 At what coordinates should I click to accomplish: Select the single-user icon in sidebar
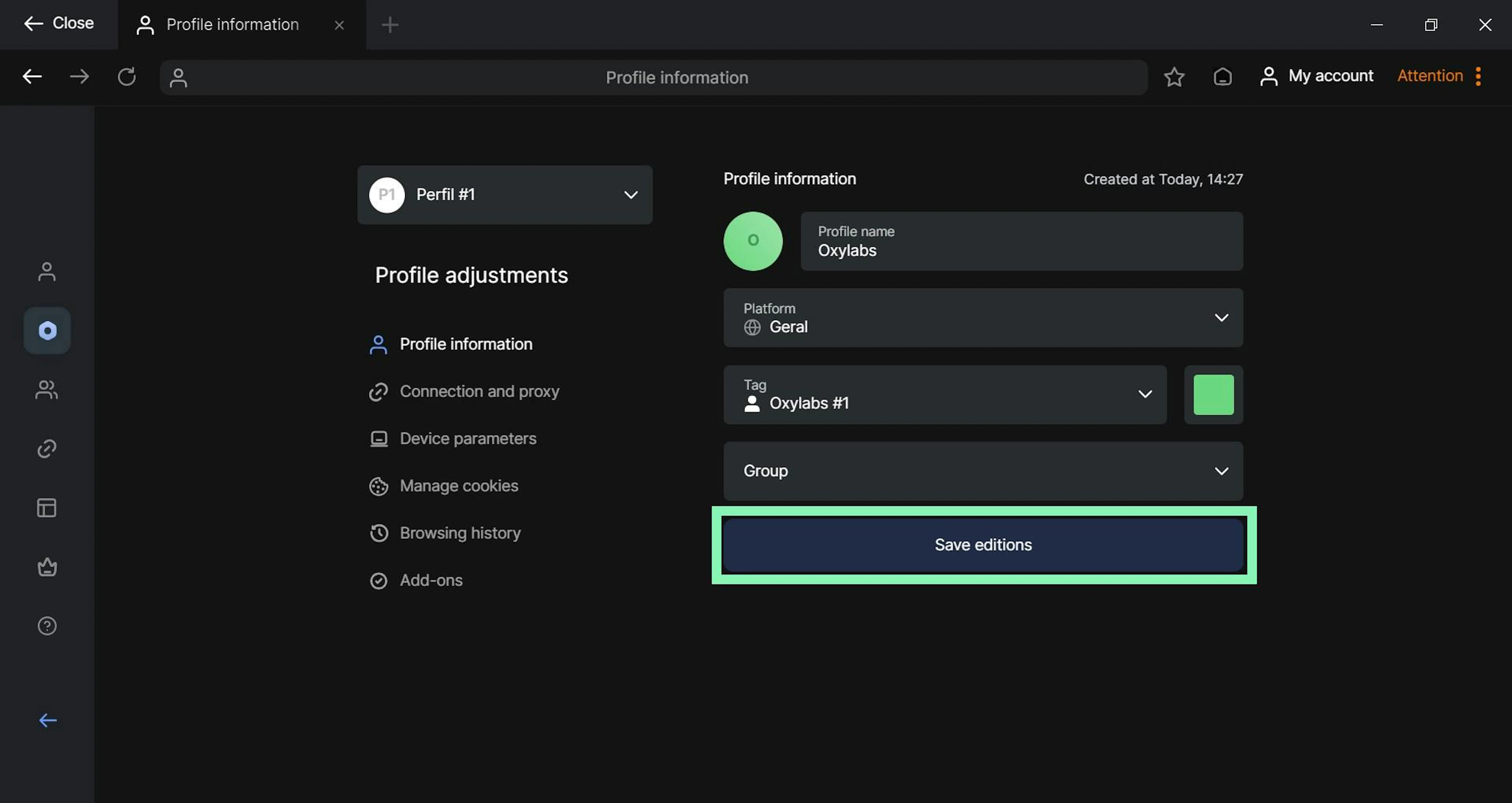click(47, 271)
